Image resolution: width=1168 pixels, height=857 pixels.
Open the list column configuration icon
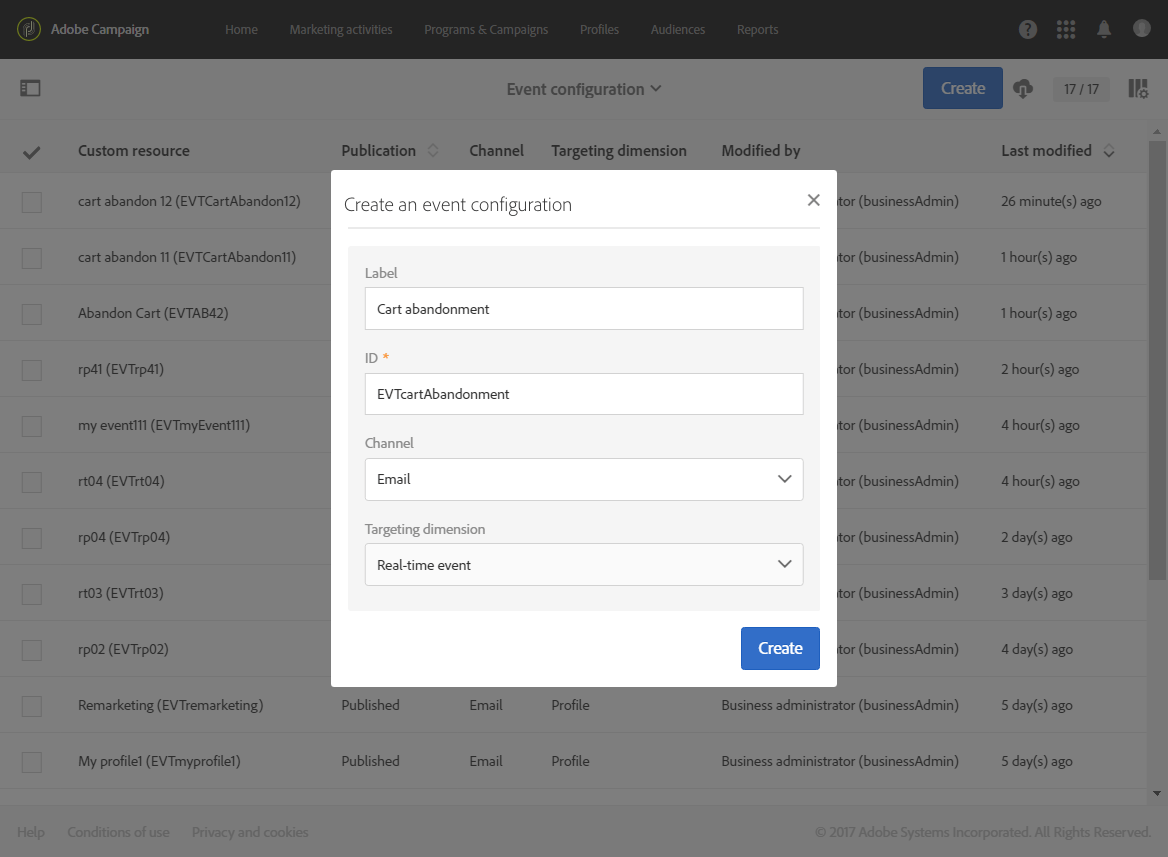[1137, 88]
